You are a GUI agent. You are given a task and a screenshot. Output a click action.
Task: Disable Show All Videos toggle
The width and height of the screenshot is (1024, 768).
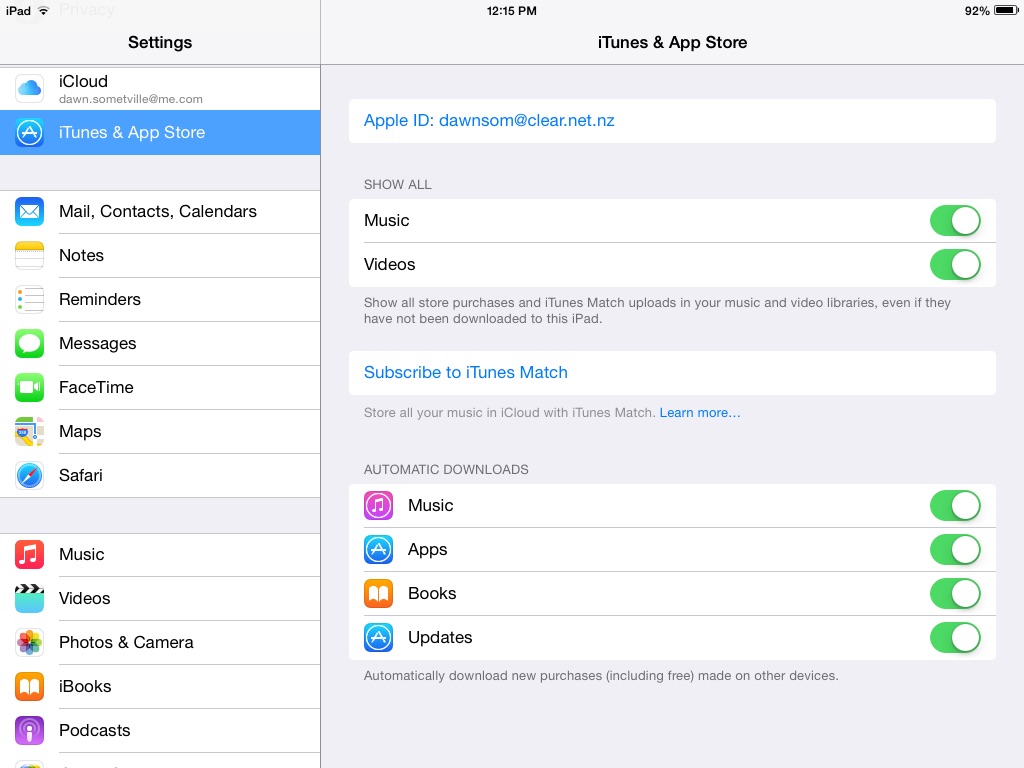(955, 264)
